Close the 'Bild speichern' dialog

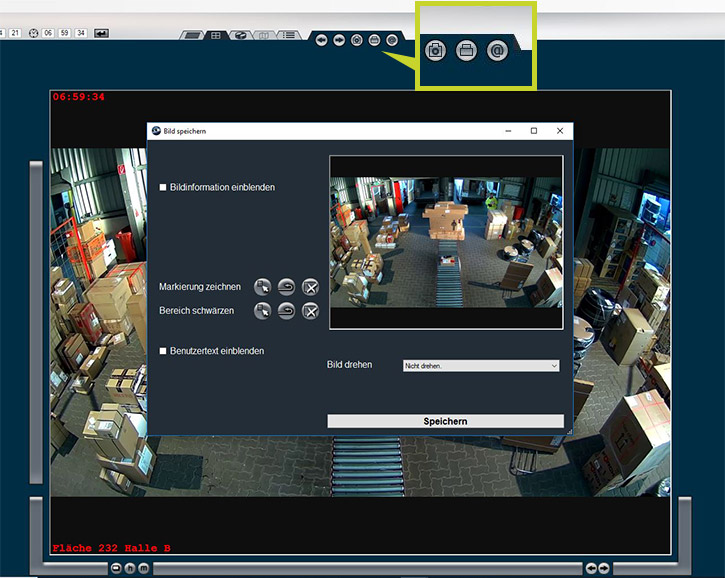(x=560, y=131)
